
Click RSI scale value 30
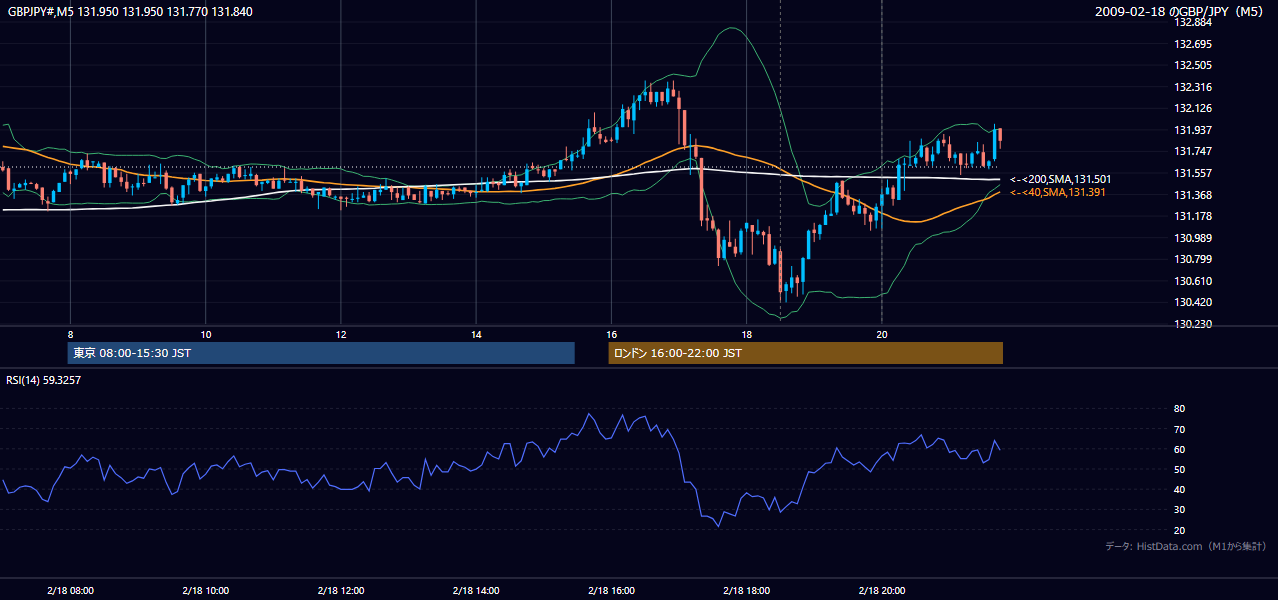[1179, 509]
